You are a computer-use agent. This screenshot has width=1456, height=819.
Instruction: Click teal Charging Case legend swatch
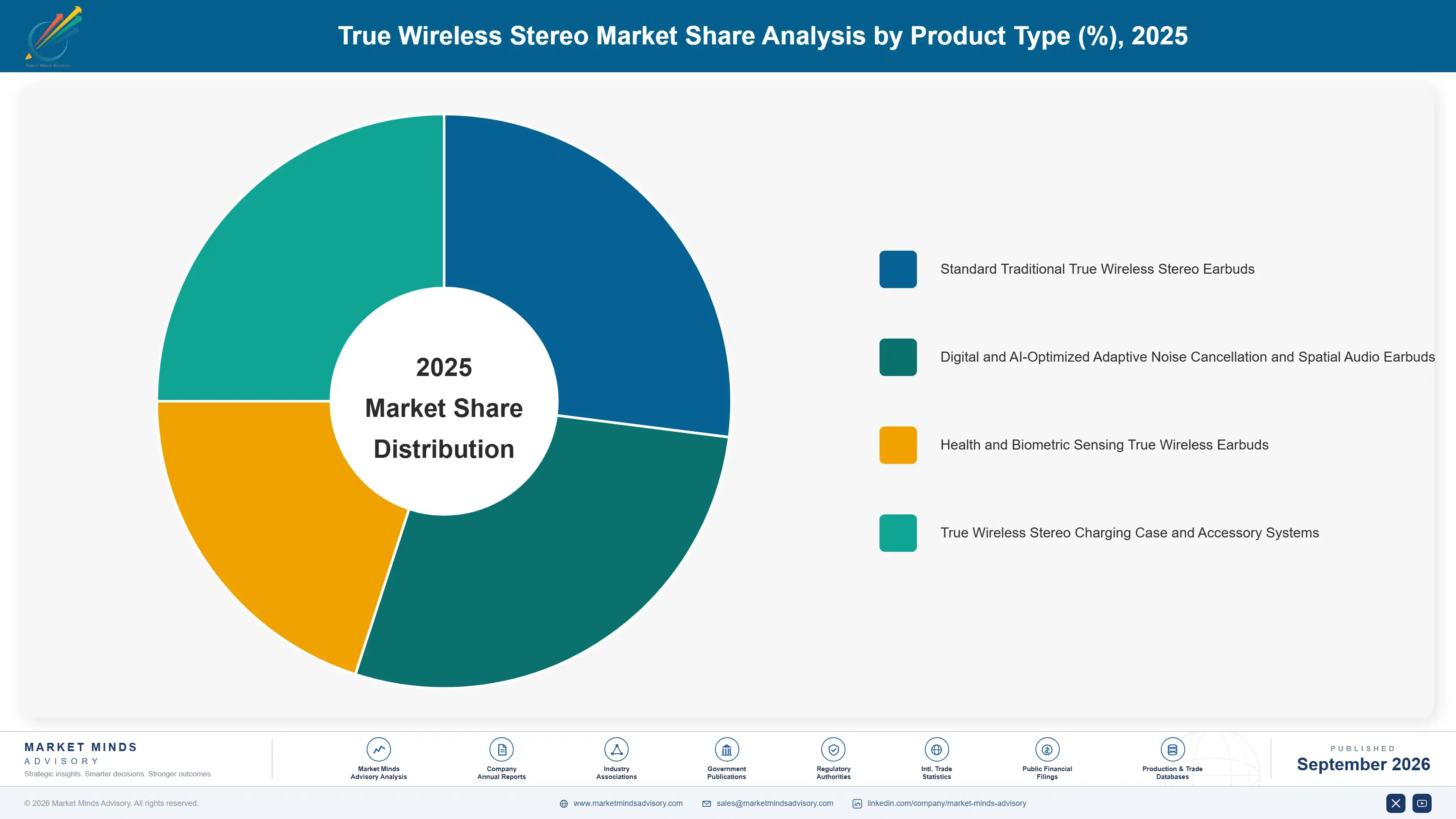point(898,533)
